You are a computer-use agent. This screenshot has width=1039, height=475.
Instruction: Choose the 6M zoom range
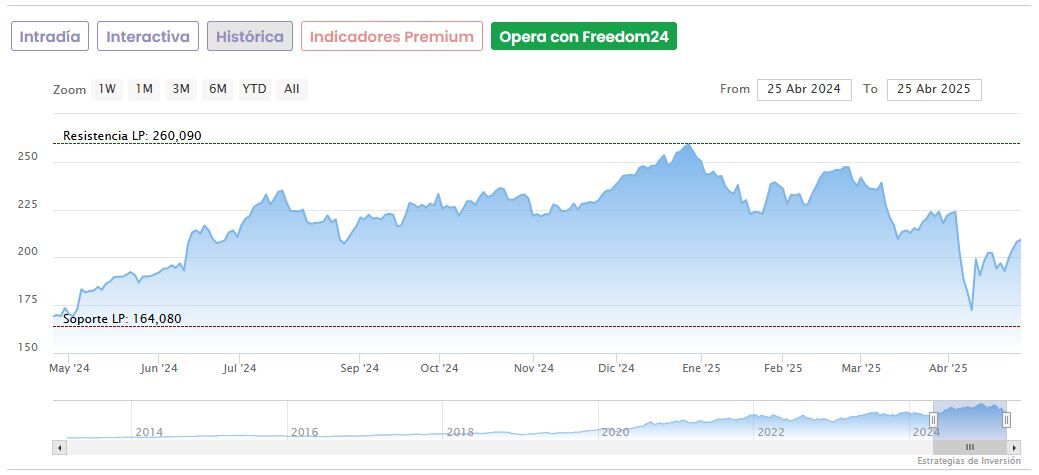click(x=217, y=89)
